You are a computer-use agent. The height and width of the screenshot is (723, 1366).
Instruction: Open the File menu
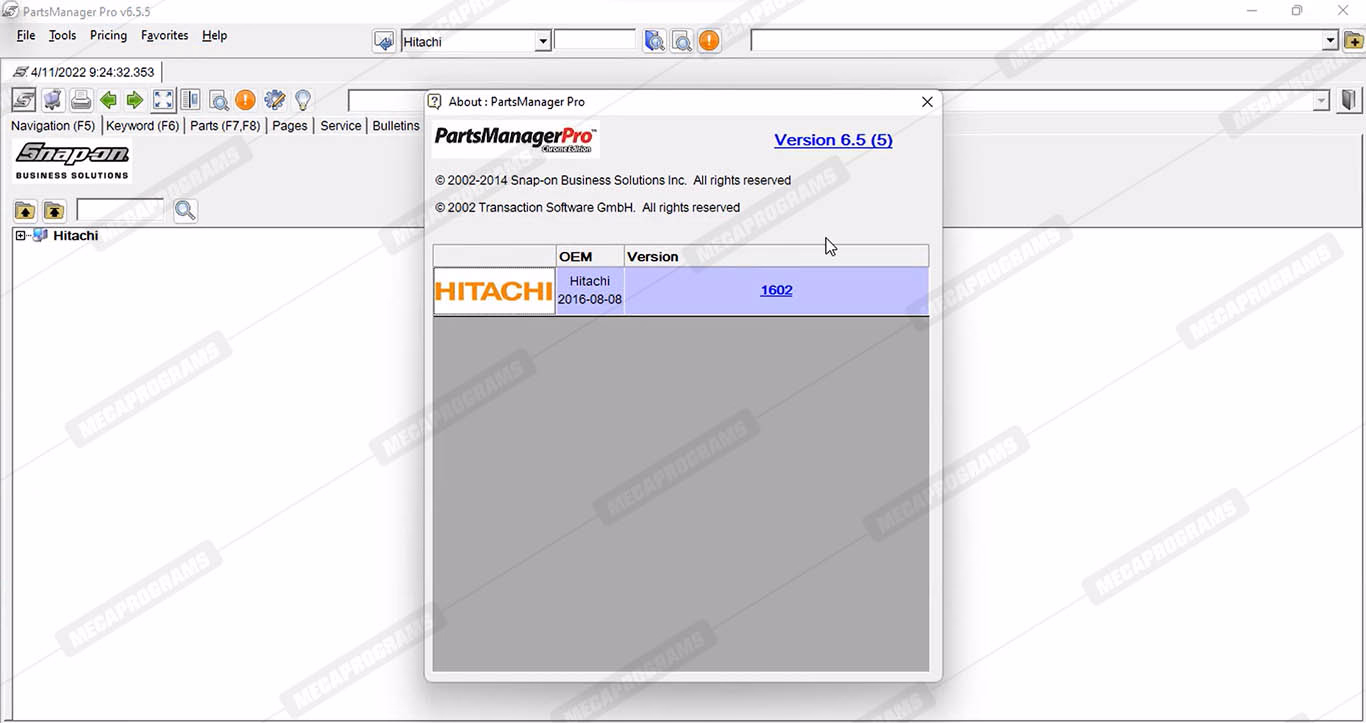click(26, 35)
